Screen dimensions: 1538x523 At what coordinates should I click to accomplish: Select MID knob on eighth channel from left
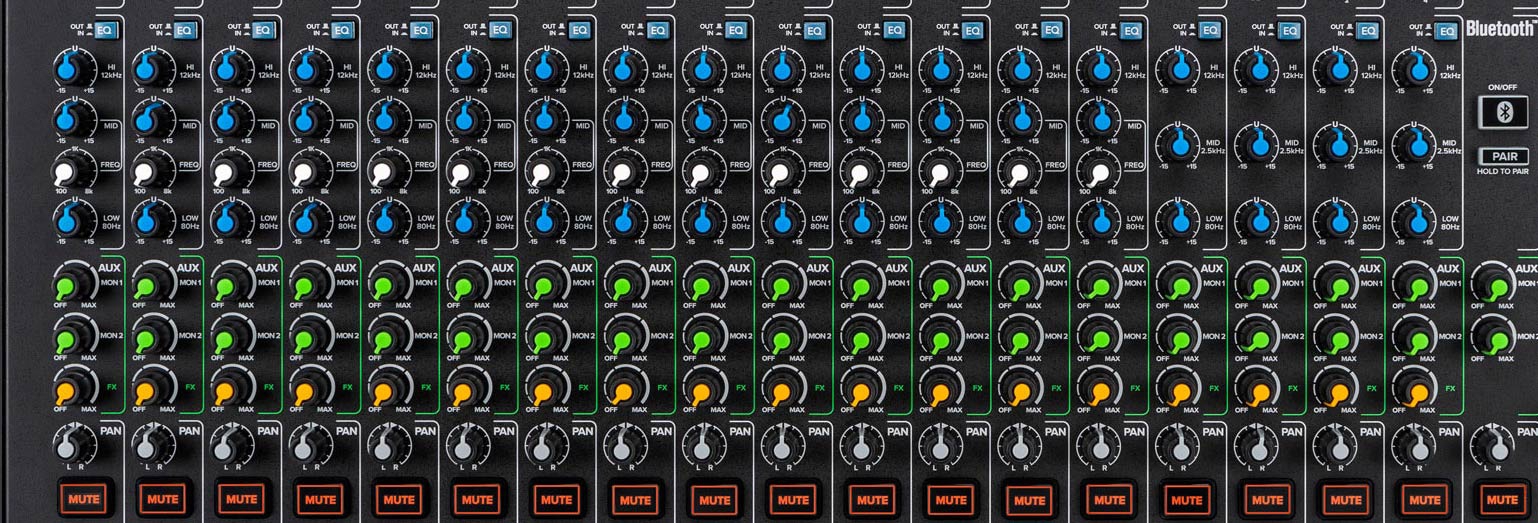pyautogui.click(x=622, y=120)
